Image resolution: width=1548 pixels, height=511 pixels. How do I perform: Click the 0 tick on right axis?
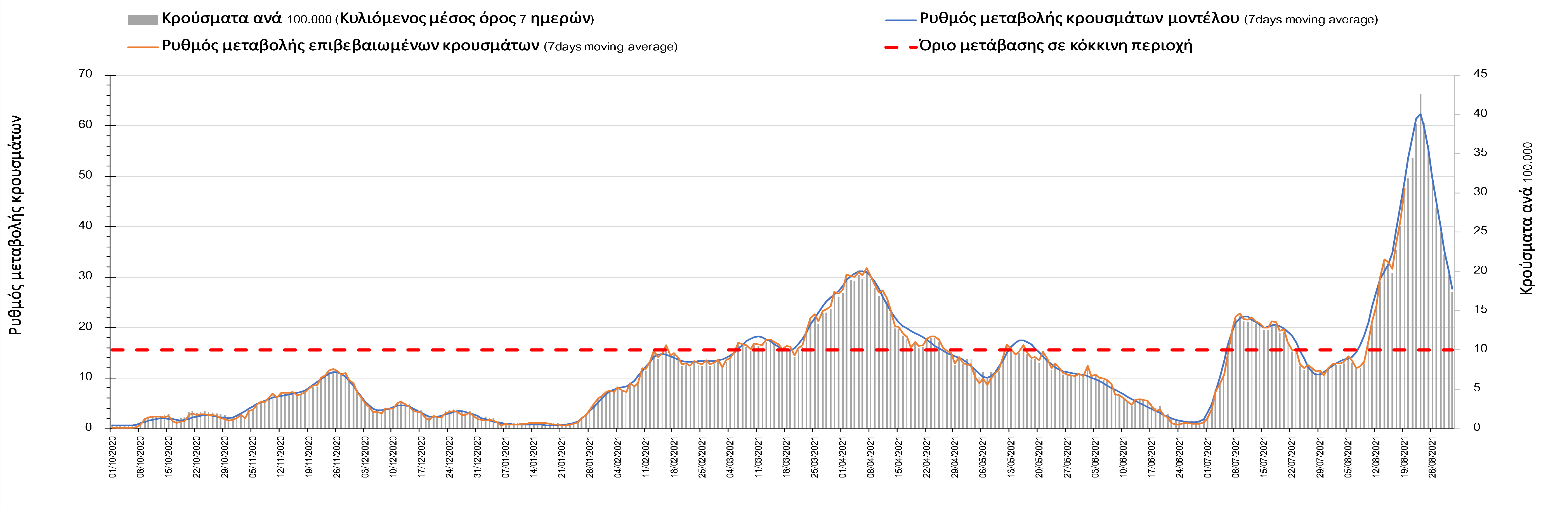[x=1465, y=428]
